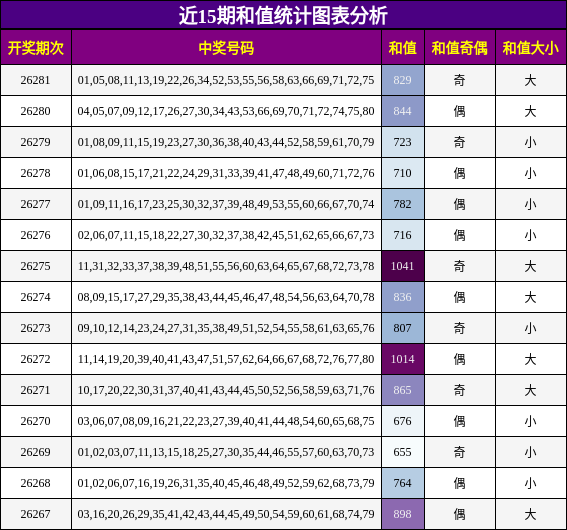Click the dark sum cell 1041
Screen dimensions: 567x530
(x=402, y=266)
